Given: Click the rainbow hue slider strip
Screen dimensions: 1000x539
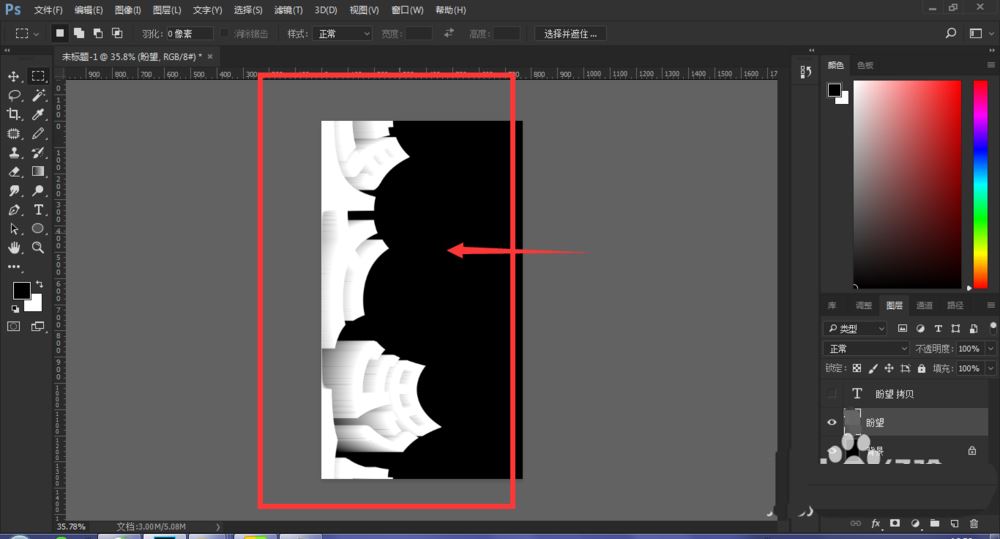Looking at the screenshot, I should (980, 184).
